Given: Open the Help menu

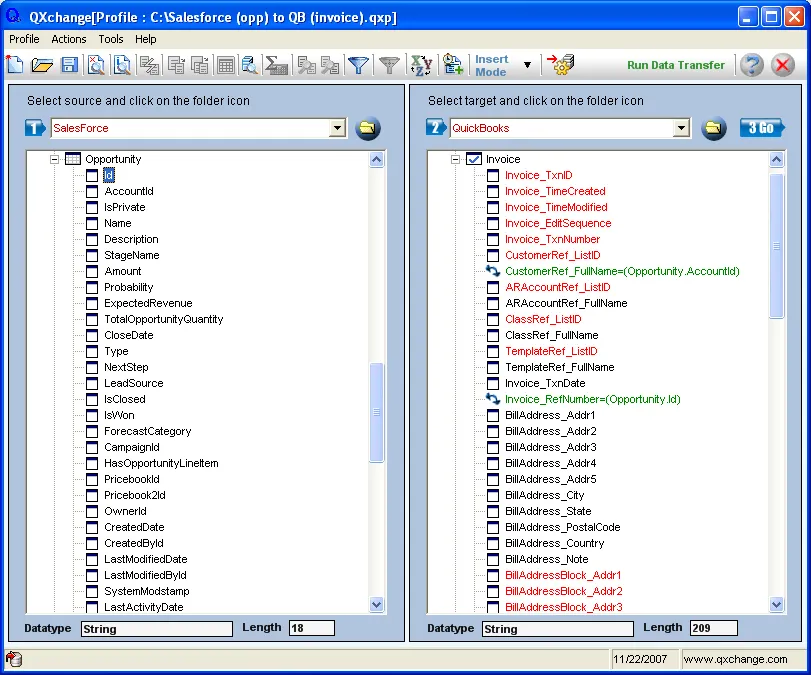Looking at the screenshot, I should click(x=145, y=39).
